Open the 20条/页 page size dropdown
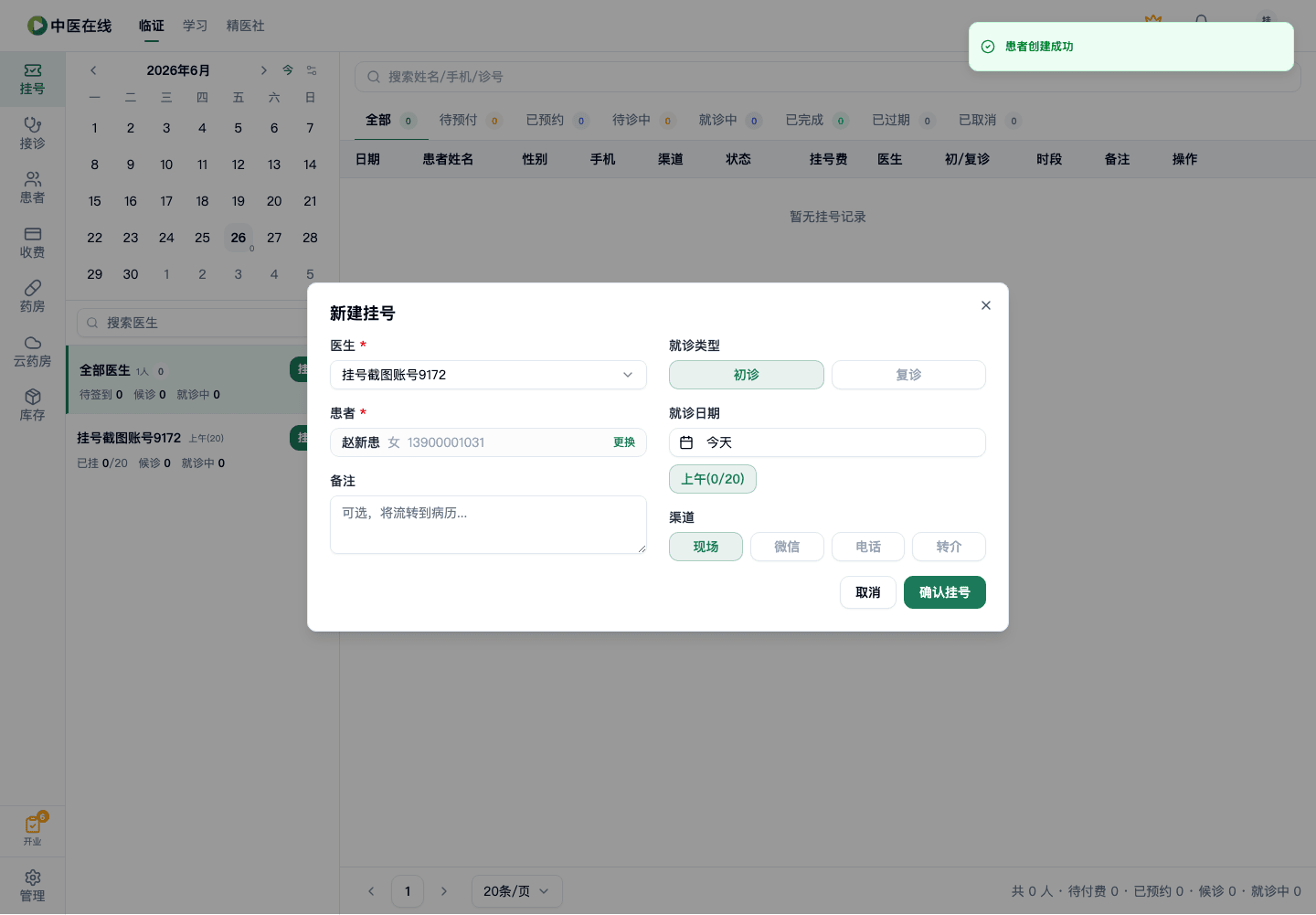 click(x=516, y=891)
